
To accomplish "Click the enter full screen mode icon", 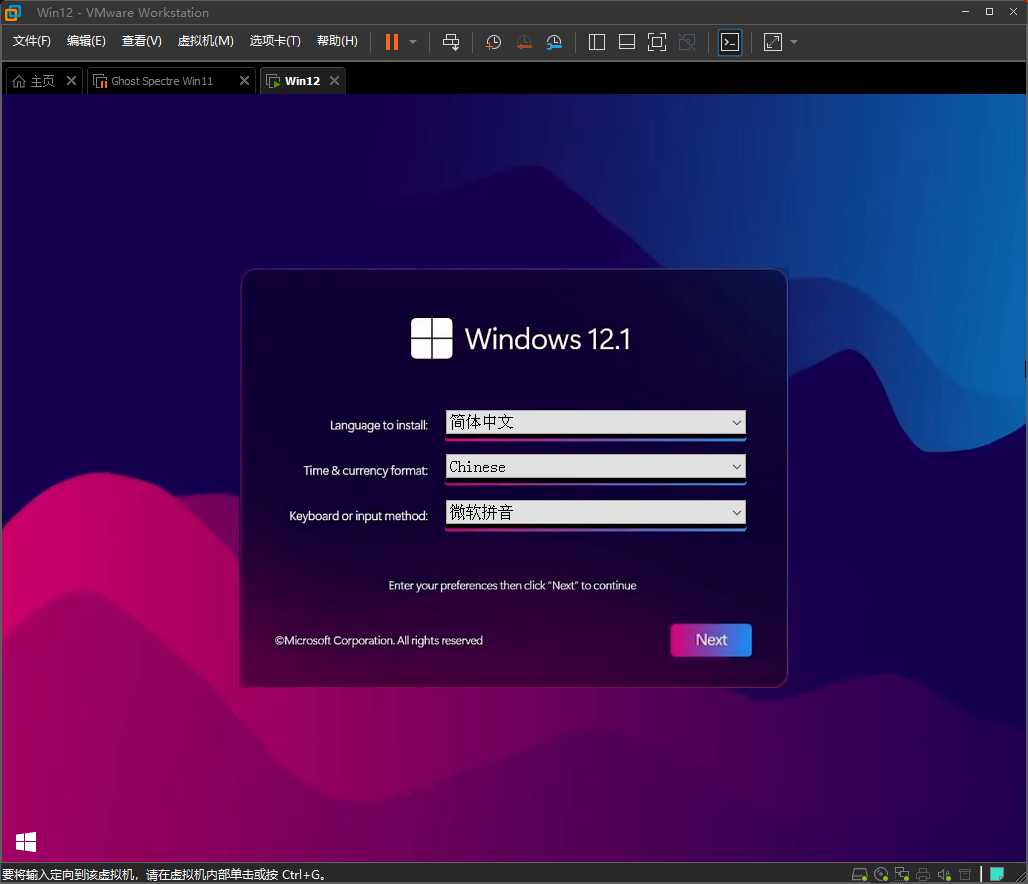I will [x=656, y=42].
